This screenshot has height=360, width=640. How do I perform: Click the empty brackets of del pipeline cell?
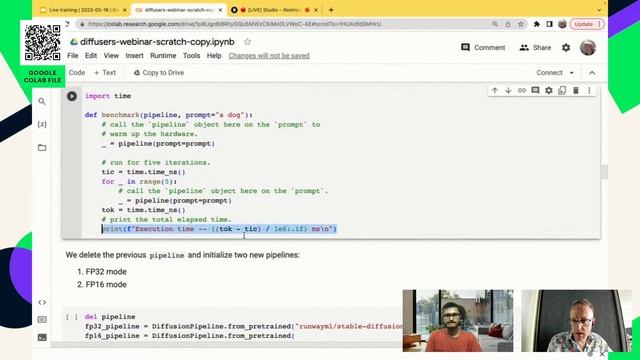click(72, 317)
